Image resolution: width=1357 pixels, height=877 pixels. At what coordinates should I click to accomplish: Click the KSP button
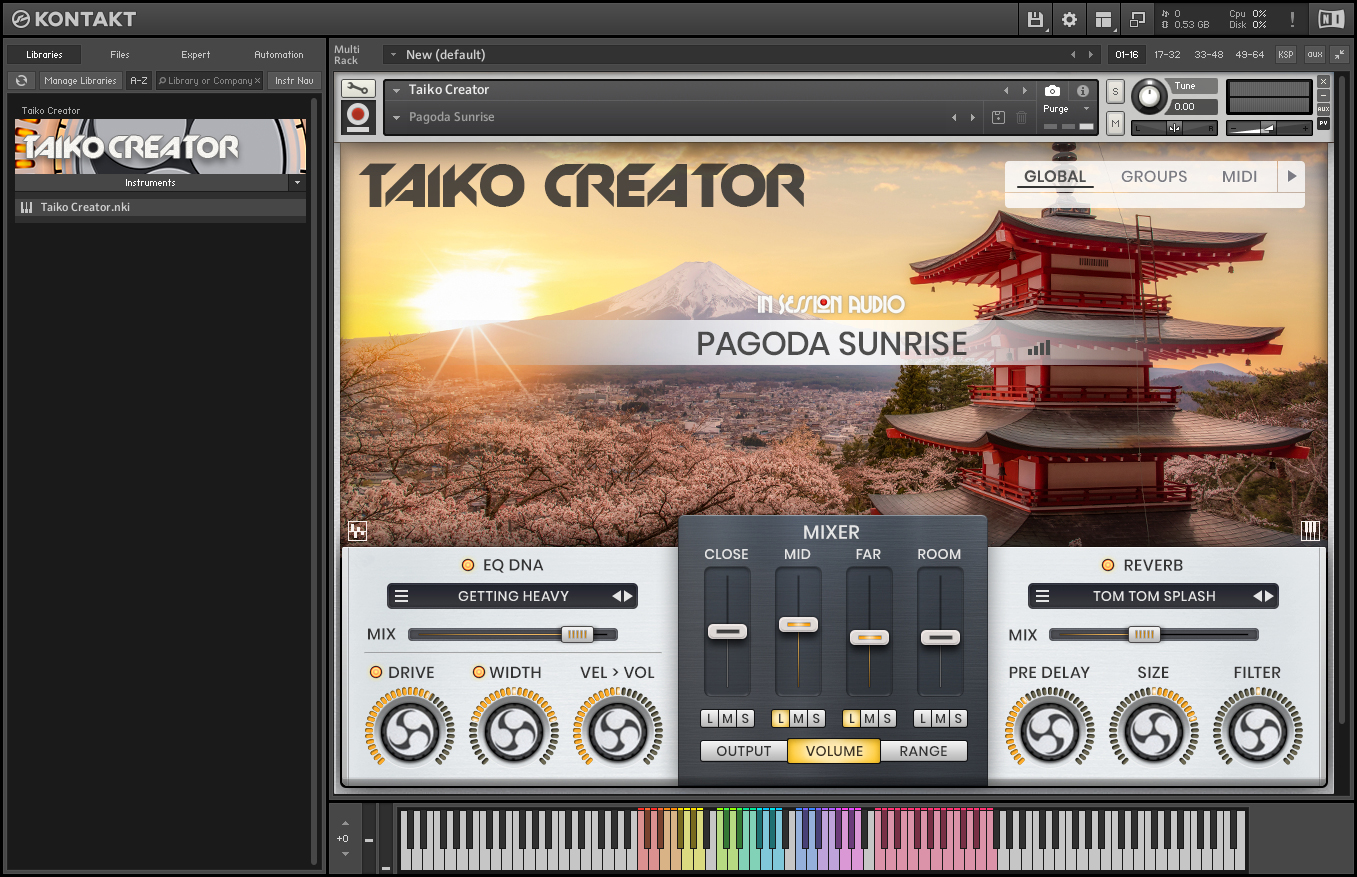pyautogui.click(x=1286, y=55)
